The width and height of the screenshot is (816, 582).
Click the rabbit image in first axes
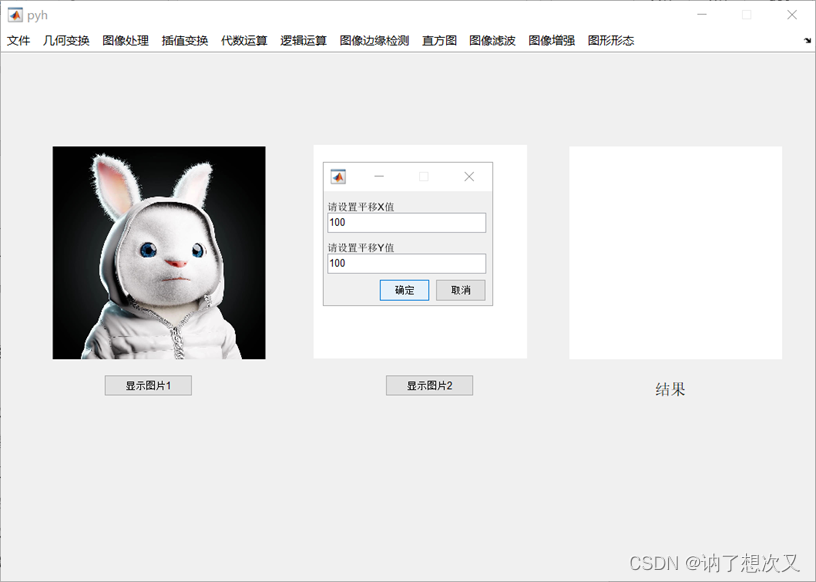click(x=159, y=252)
